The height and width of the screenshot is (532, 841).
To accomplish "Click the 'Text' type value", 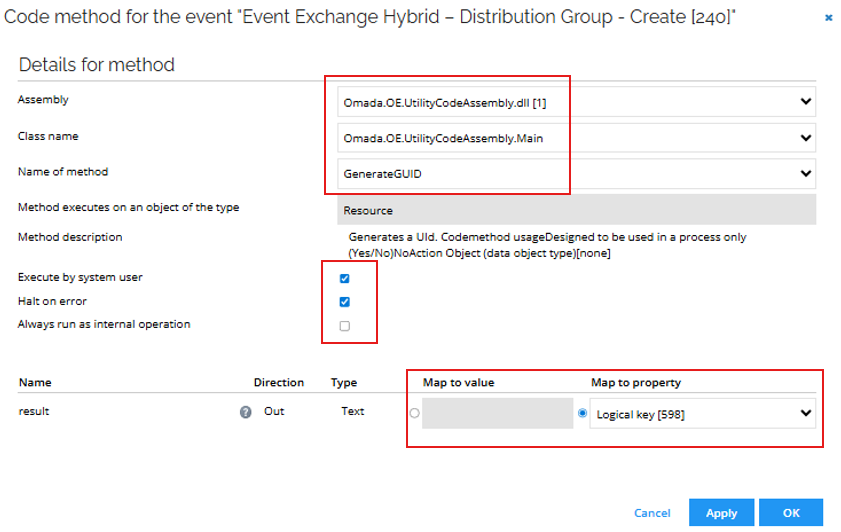I will [x=353, y=411].
